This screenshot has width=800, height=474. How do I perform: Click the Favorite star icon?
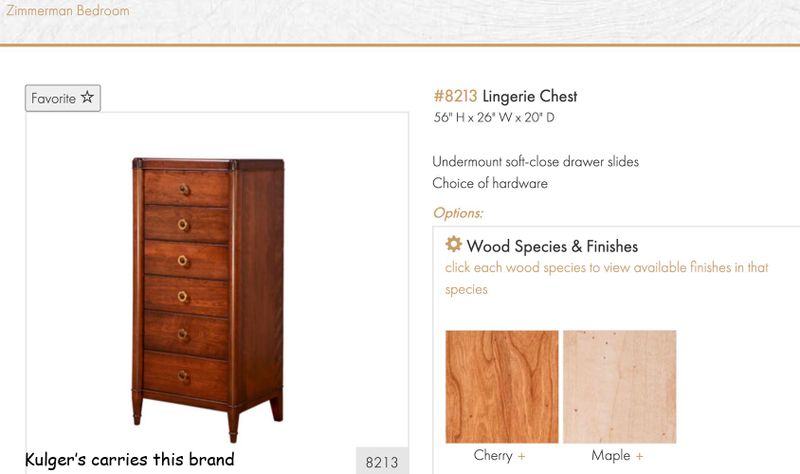point(87,97)
